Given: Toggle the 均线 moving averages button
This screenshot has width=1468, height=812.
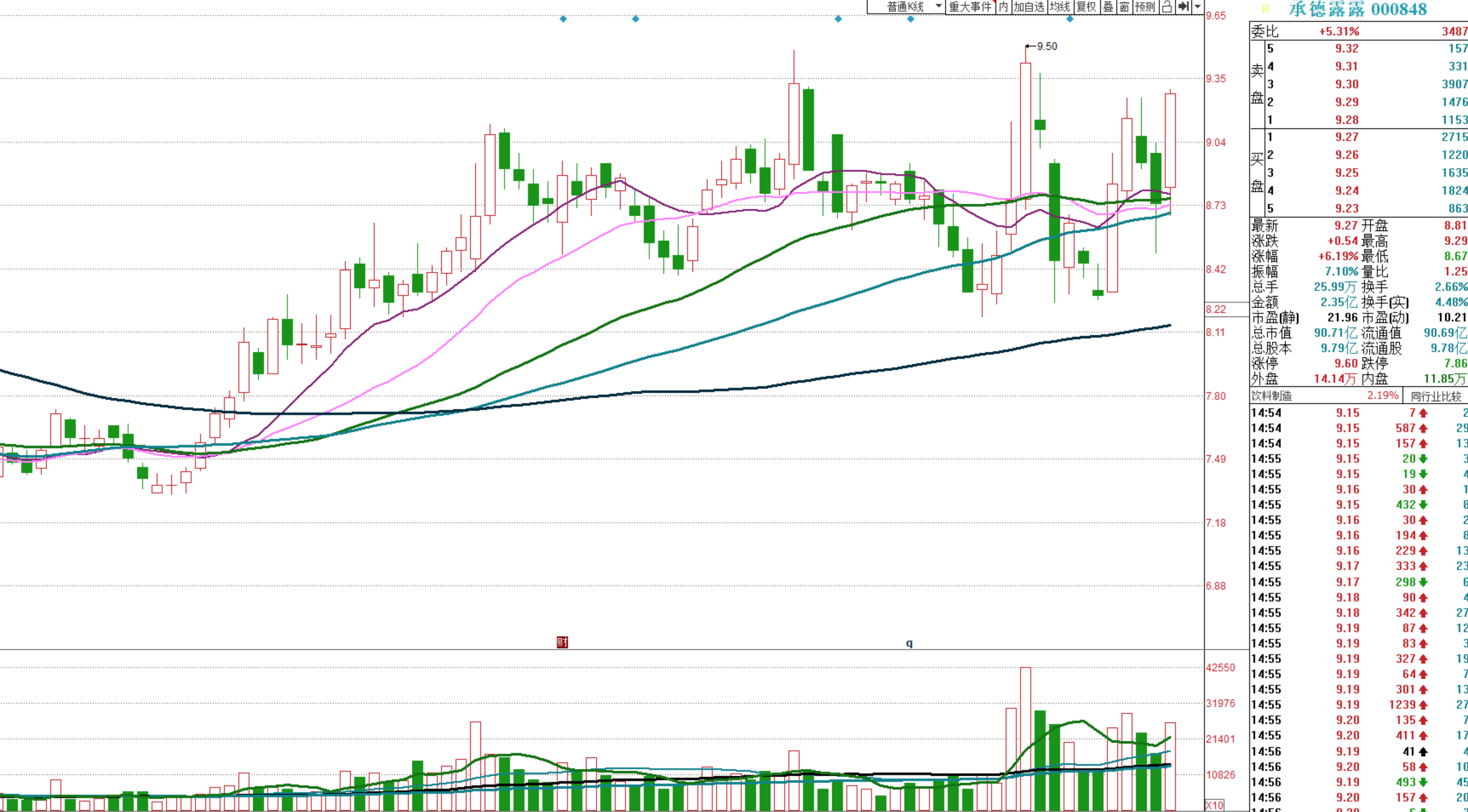Looking at the screenshot, I should 1060,7.
